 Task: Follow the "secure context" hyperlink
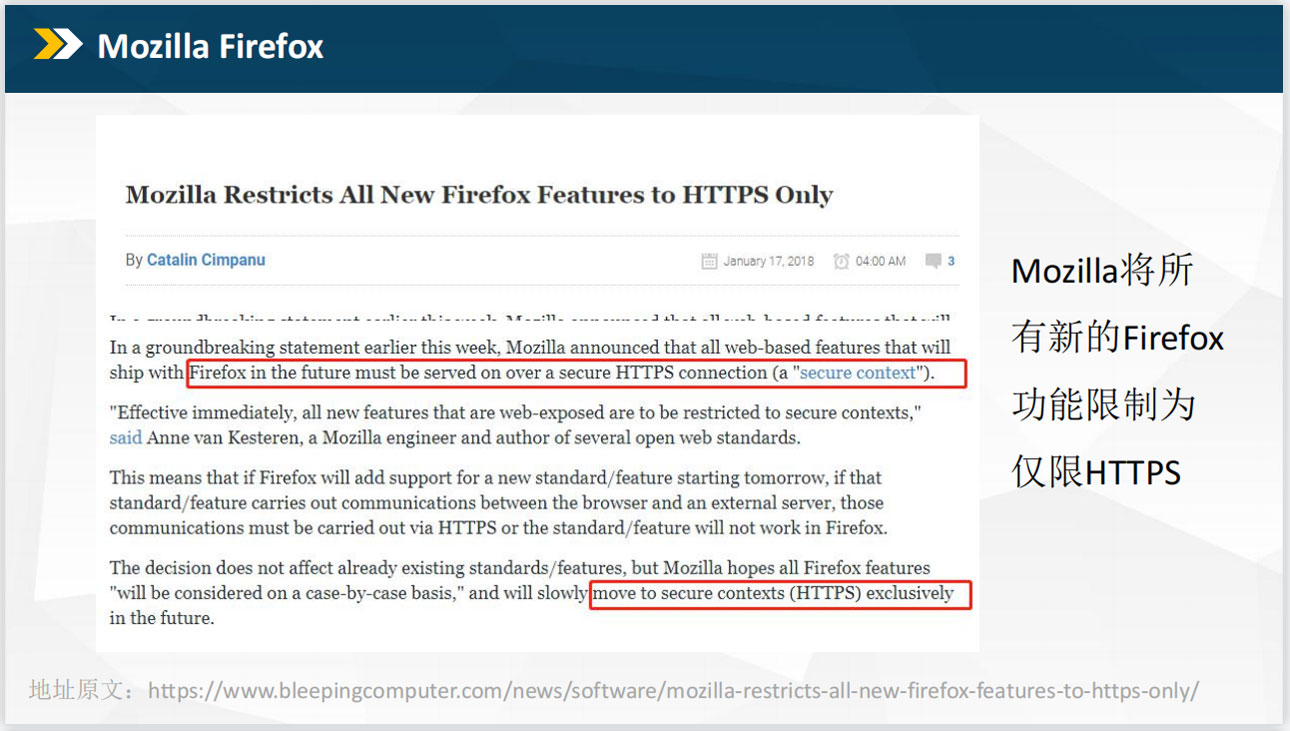[858, 373]
